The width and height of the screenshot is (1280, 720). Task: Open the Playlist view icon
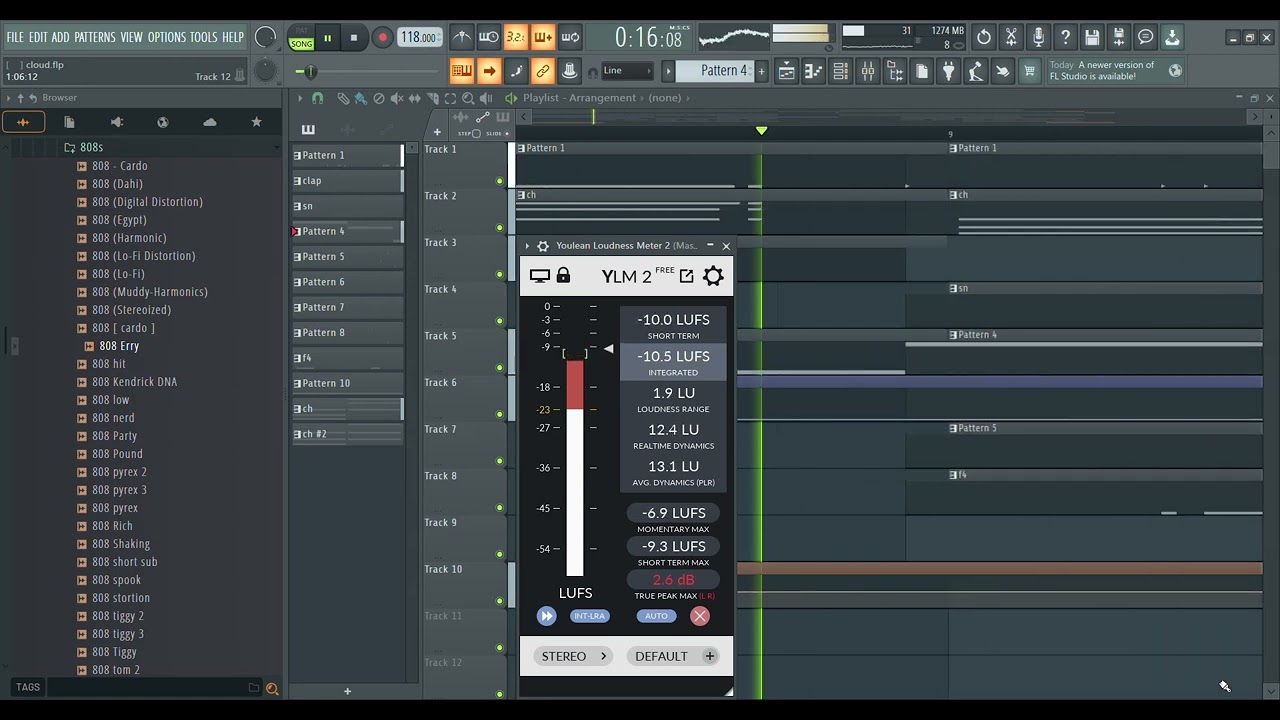786,71
